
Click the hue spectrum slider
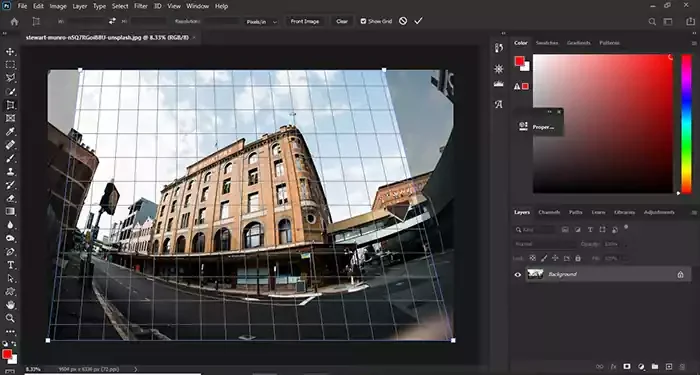click(x=686, y=124)
